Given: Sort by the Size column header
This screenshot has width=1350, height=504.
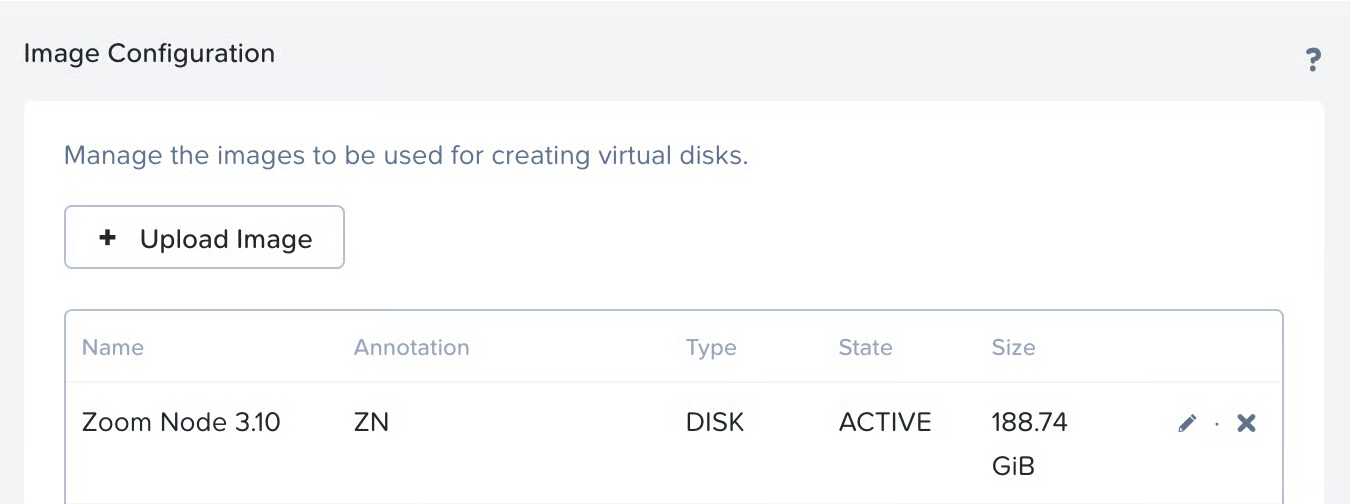Looking at the screenshot, I should (1013, 348).
